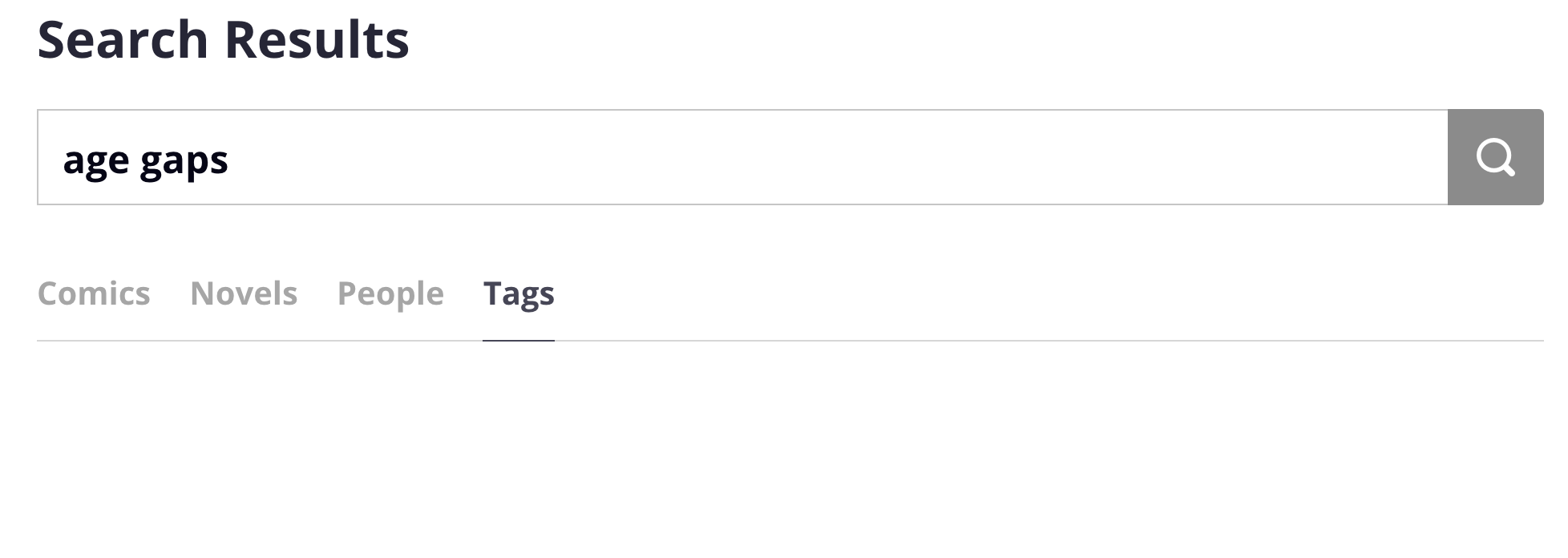Click the underline beneath the Tags tab
Image resolution: width=1568 pixels, height=558 pixels.
point(519,340)
